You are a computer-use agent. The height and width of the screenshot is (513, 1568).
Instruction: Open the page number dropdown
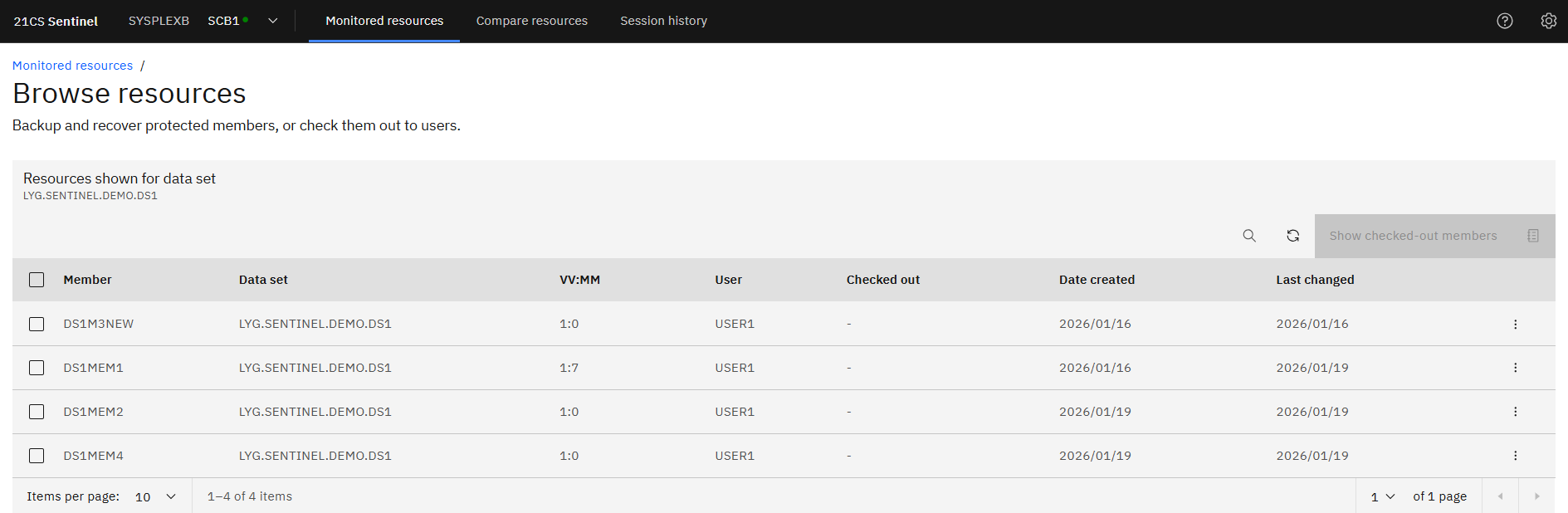(1382, 496)
